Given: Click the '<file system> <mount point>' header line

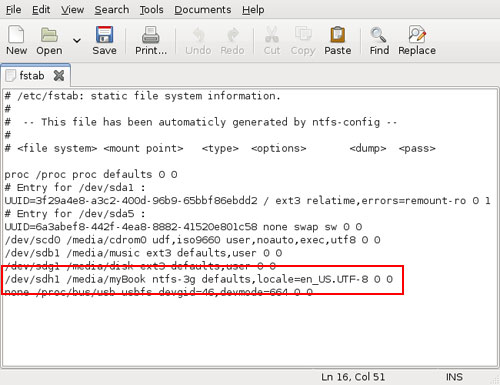Looking at the screenshot, I should 220,148.
